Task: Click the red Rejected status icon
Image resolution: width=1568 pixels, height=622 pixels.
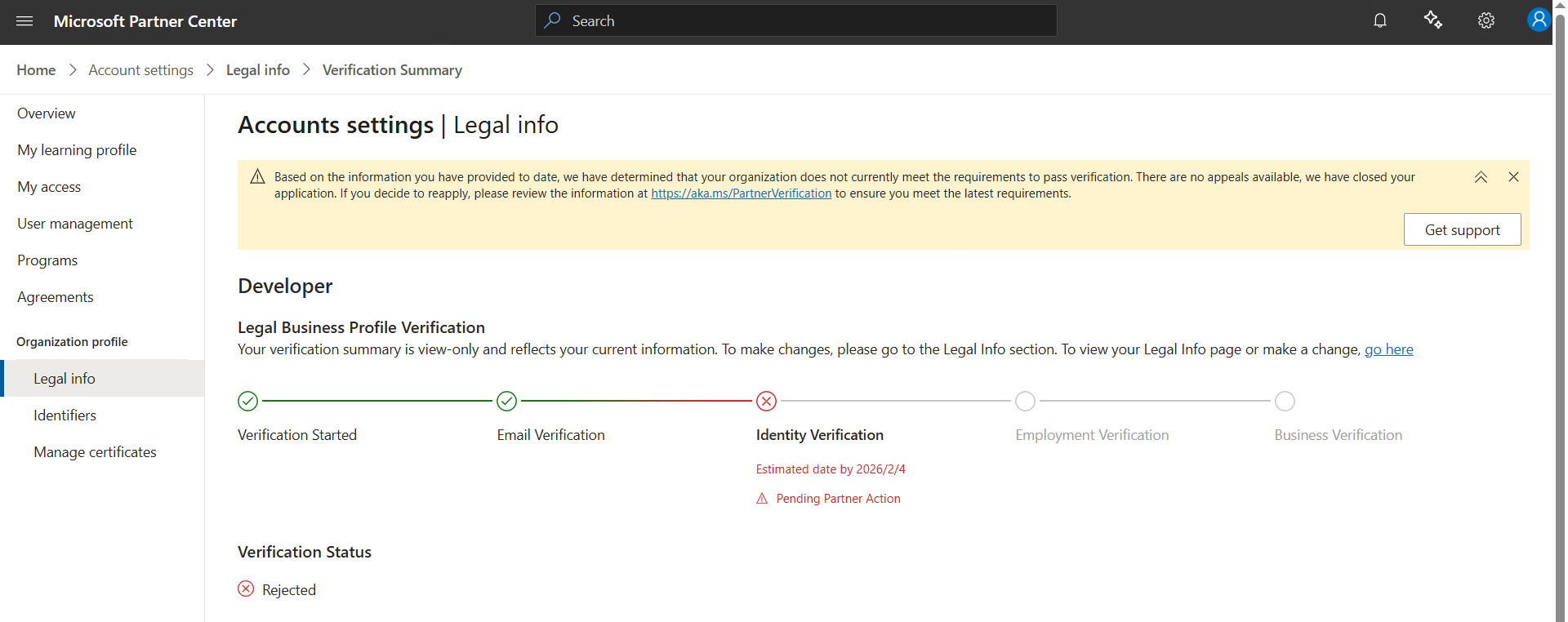Action: (x=246, y=589)
